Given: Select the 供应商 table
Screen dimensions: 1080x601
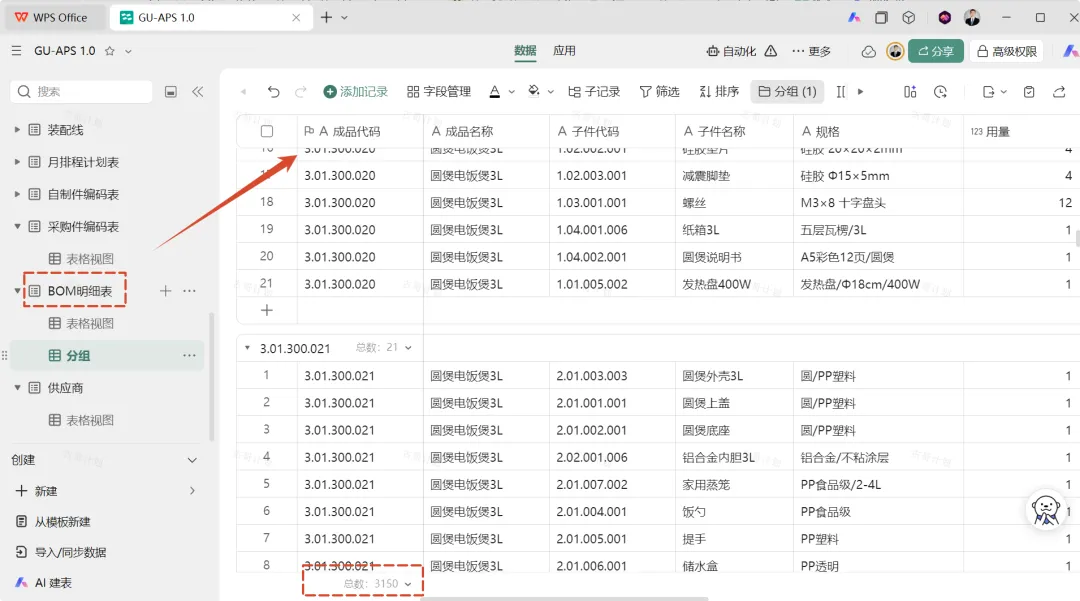Looking at the screenshot, I should pyautogui.click(x=65, y=388).
